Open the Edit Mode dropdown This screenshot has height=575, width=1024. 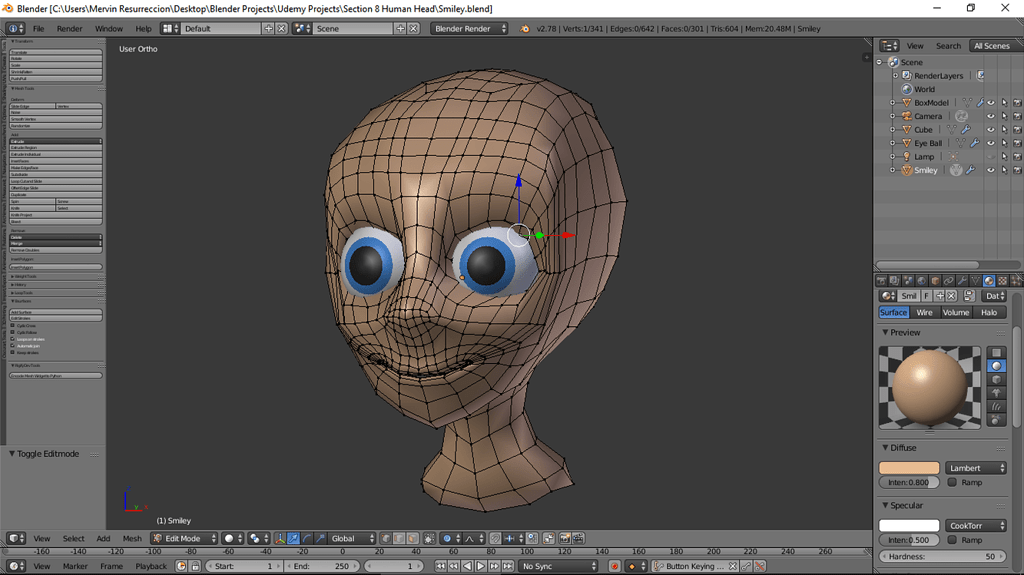click(184, 538)
